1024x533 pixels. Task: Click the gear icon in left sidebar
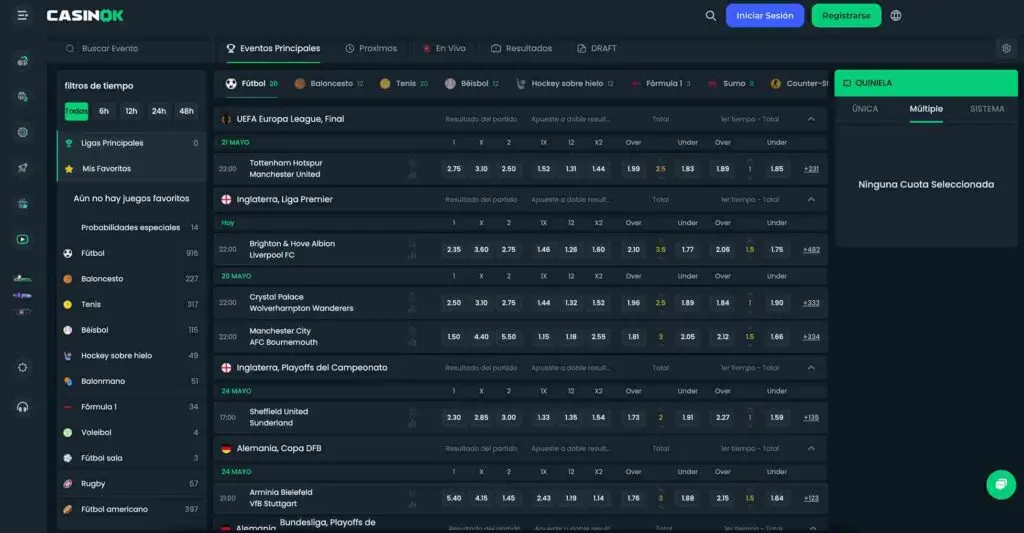(23, 367)
